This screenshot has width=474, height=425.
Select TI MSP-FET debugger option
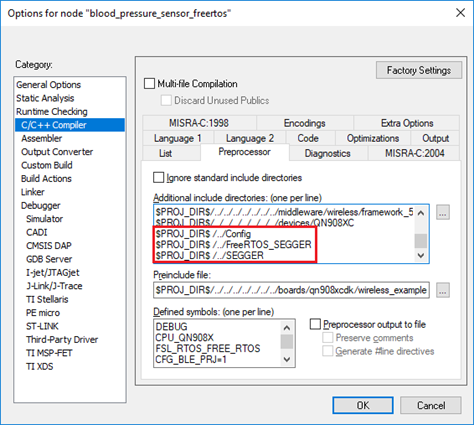tap(49, 353)
